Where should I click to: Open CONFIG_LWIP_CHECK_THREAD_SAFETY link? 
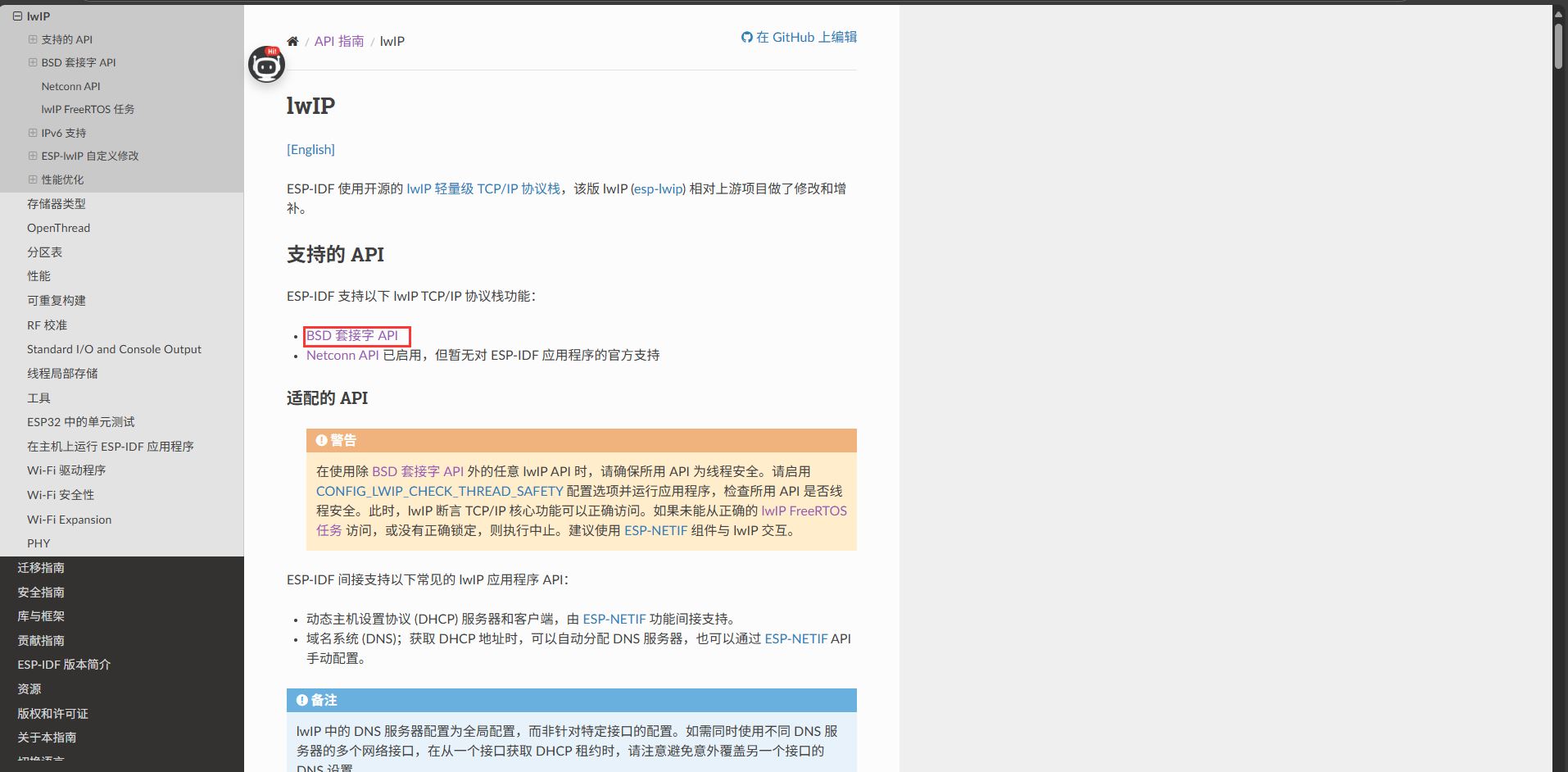pos(440,491)
